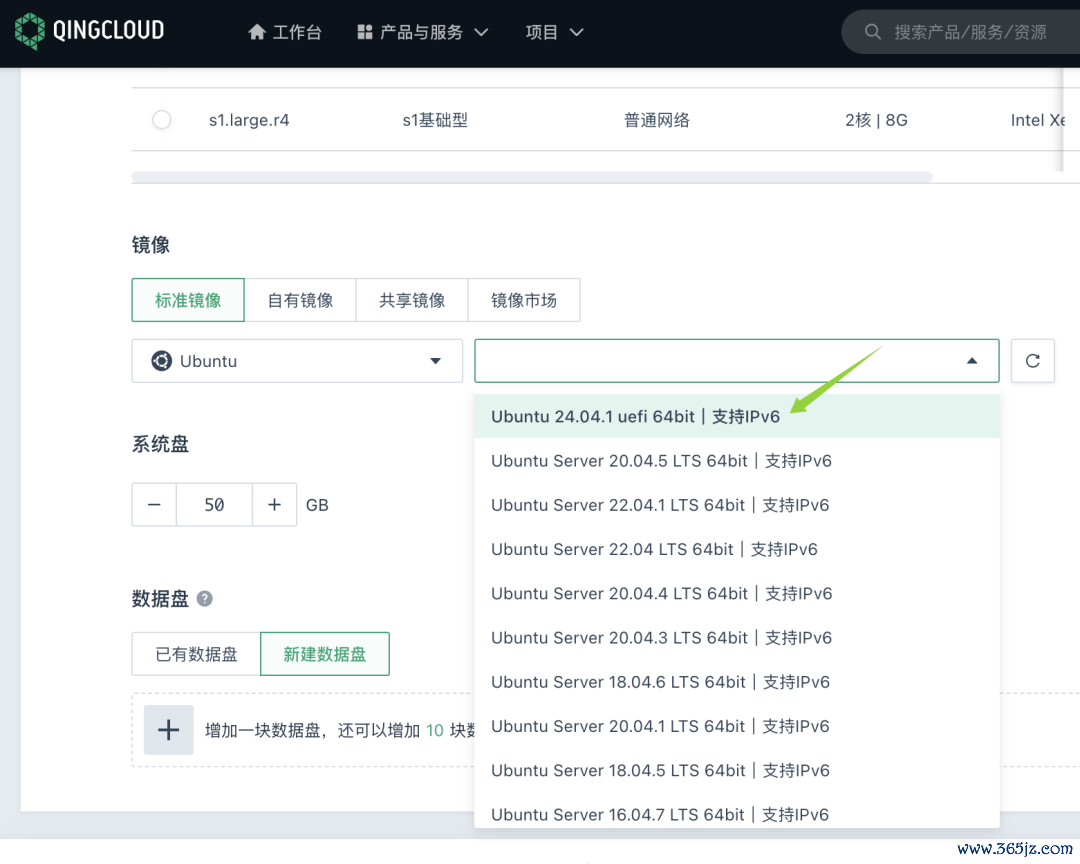Click the QingCloud logo
The width and height of the screenshot is (1080, 864).
[90, 31]
